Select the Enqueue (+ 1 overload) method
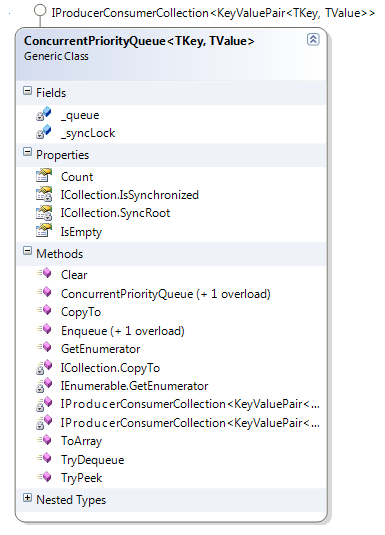 [x=123, y=331]
